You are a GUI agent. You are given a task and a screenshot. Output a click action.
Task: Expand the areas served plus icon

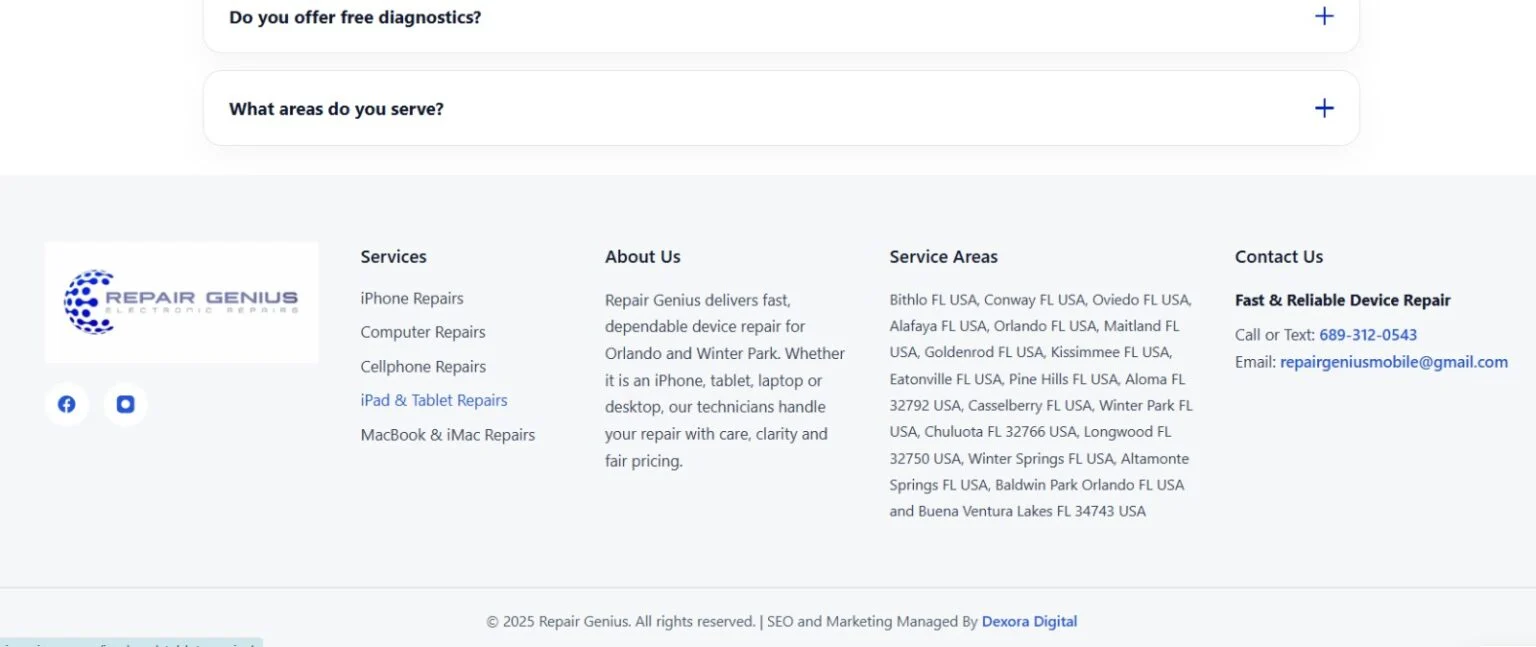(x=1324, y=108)
